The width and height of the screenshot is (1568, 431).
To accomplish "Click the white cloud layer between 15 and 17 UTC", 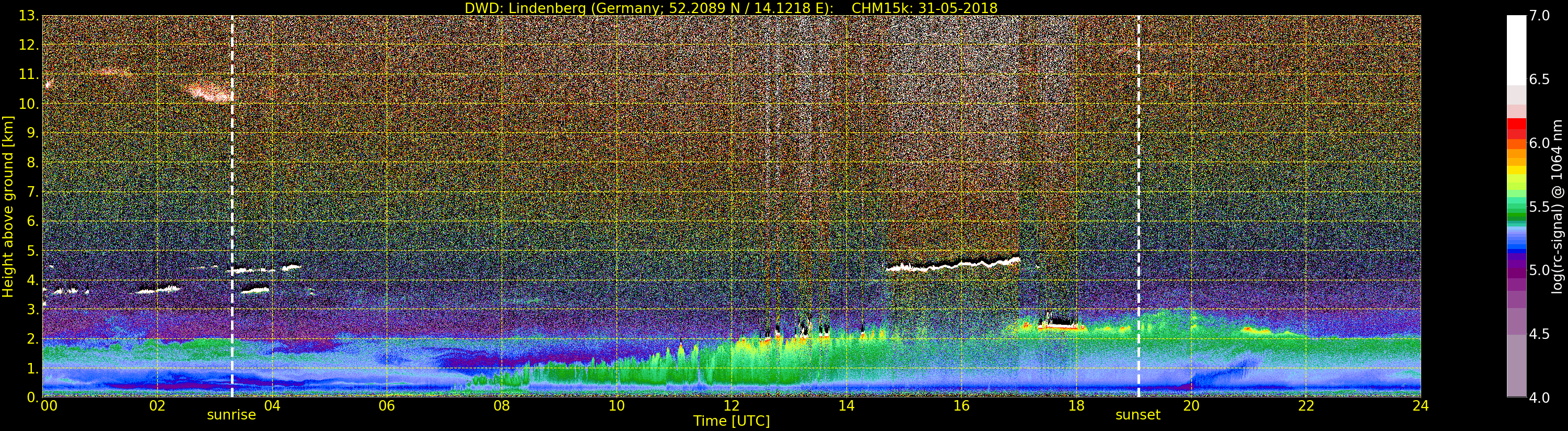I will 953,265.
